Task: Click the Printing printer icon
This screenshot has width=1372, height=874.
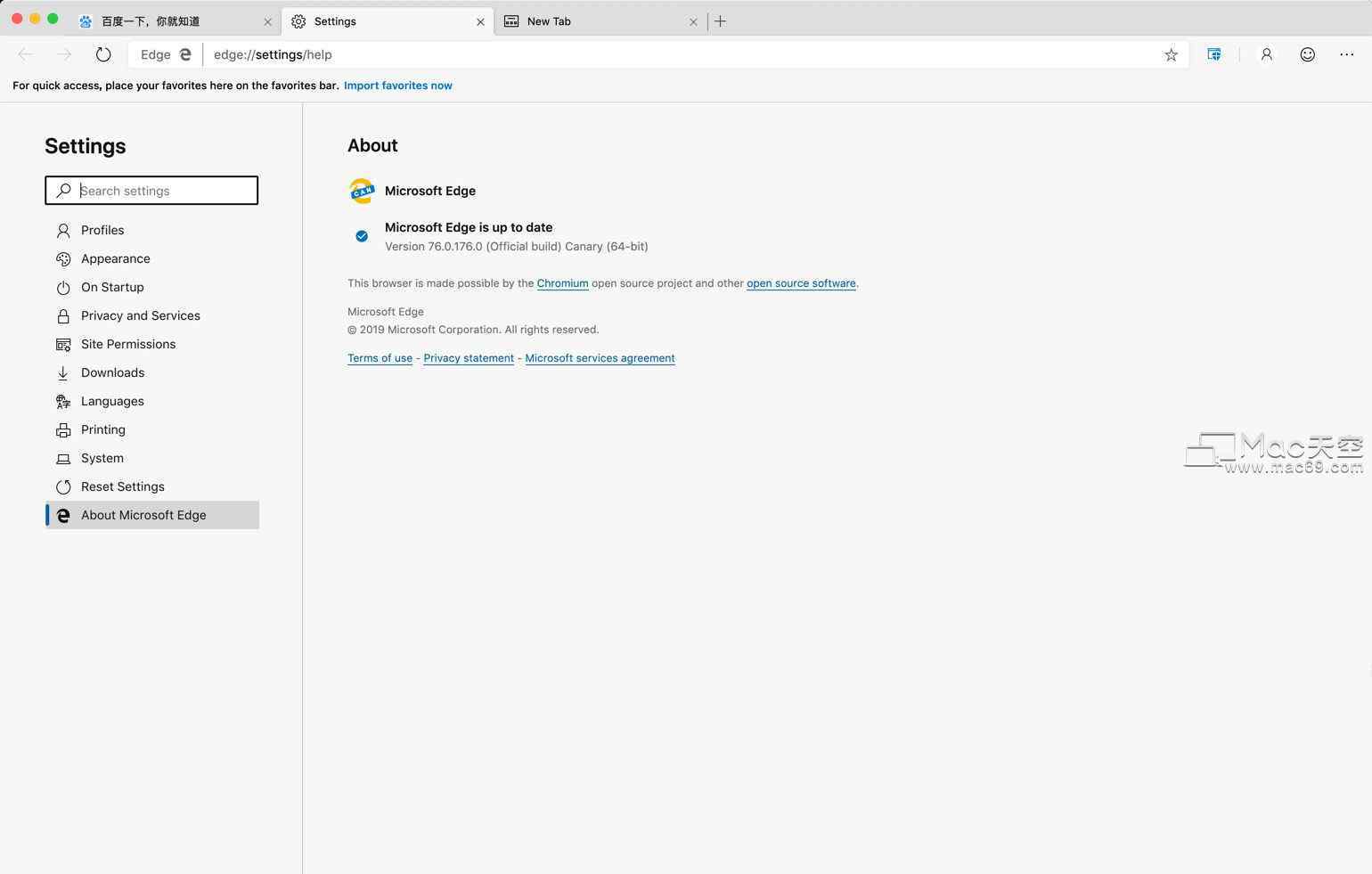Action: click(63, 430)
